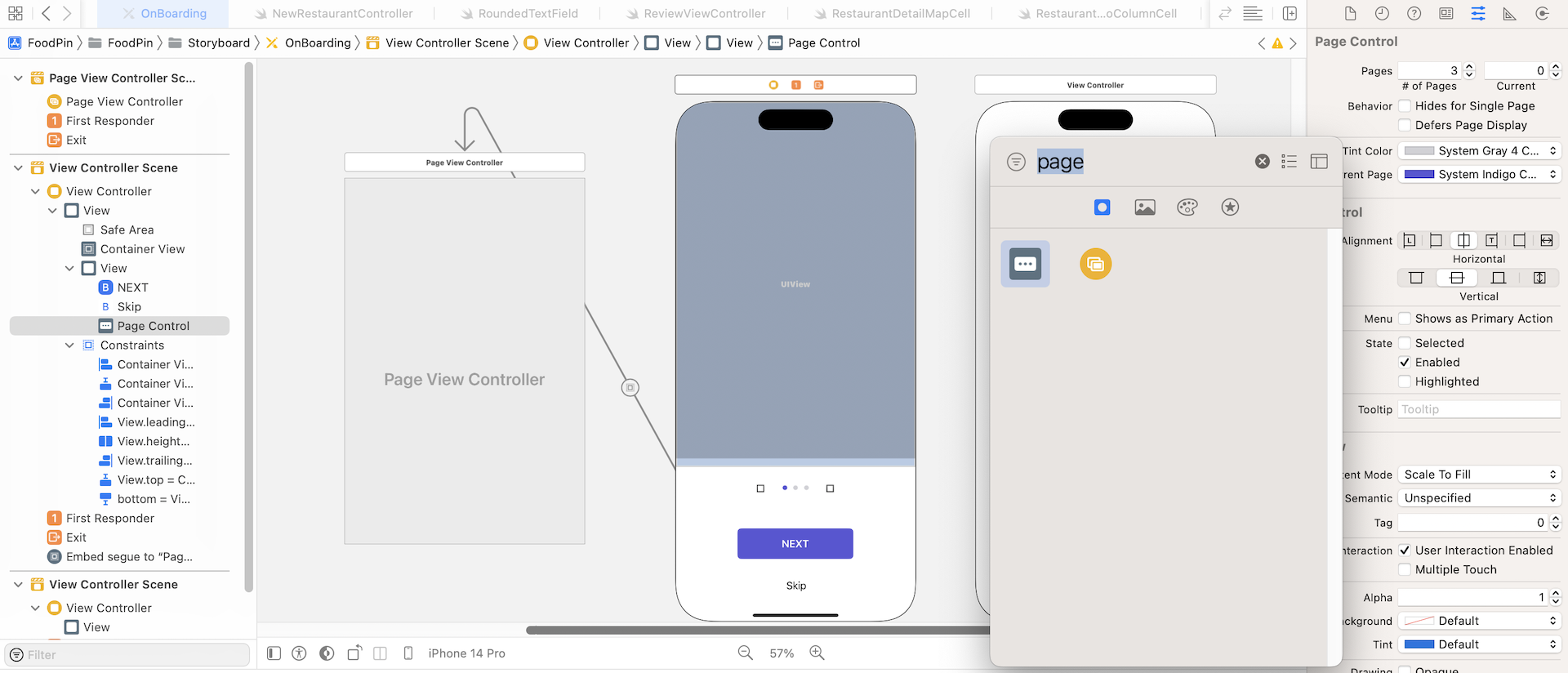The image size is (1568, 673).
Task: Add an editor pane on the right
Action: tap(1290, 13)
